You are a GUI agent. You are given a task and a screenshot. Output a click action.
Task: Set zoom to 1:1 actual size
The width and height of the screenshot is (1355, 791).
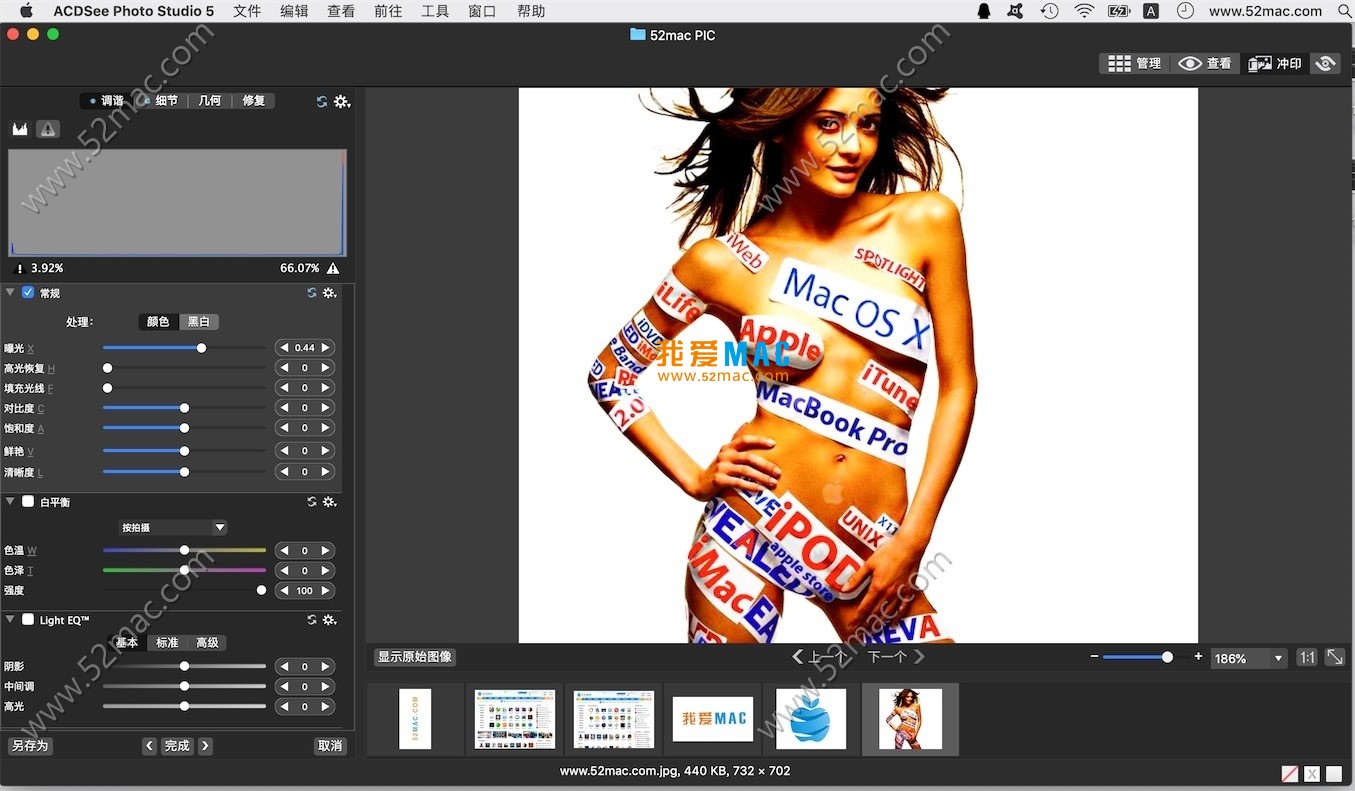[1307, 657]
